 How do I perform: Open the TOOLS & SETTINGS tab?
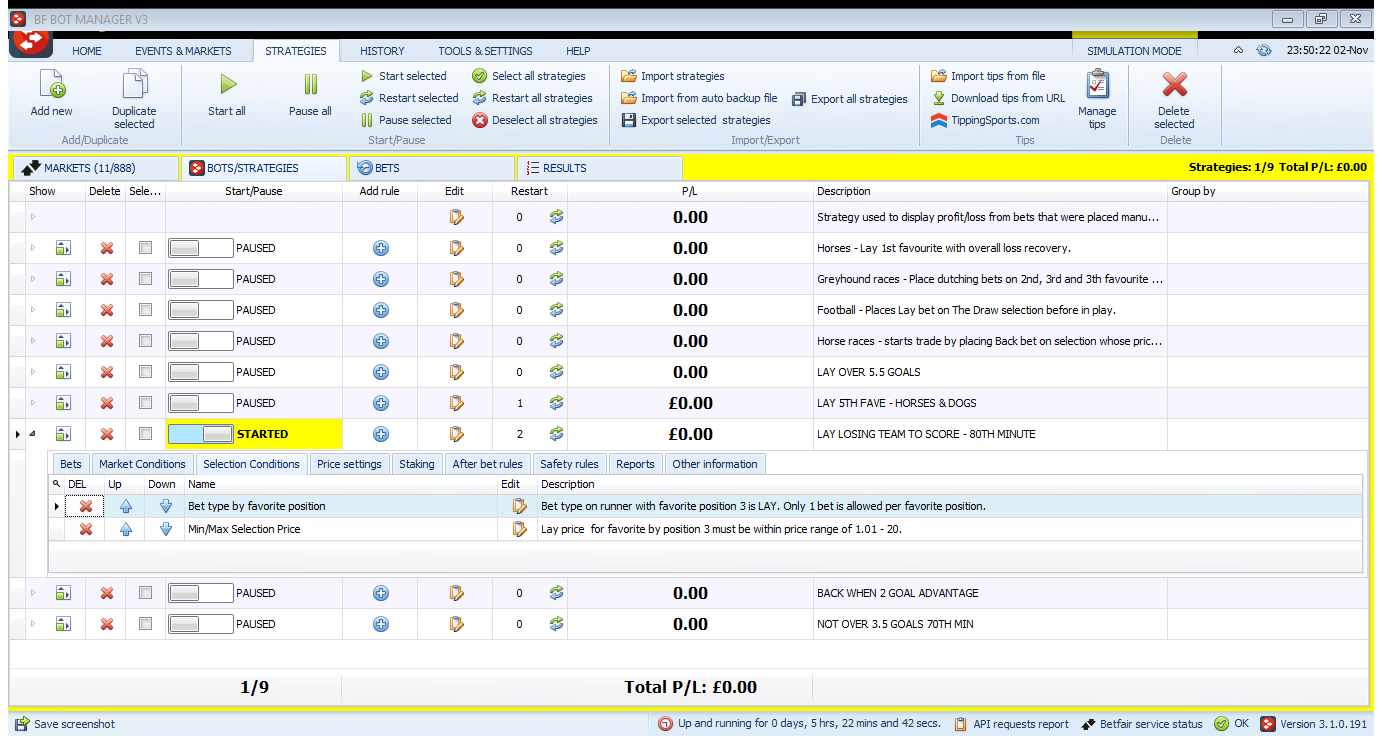tap(485, 51)
